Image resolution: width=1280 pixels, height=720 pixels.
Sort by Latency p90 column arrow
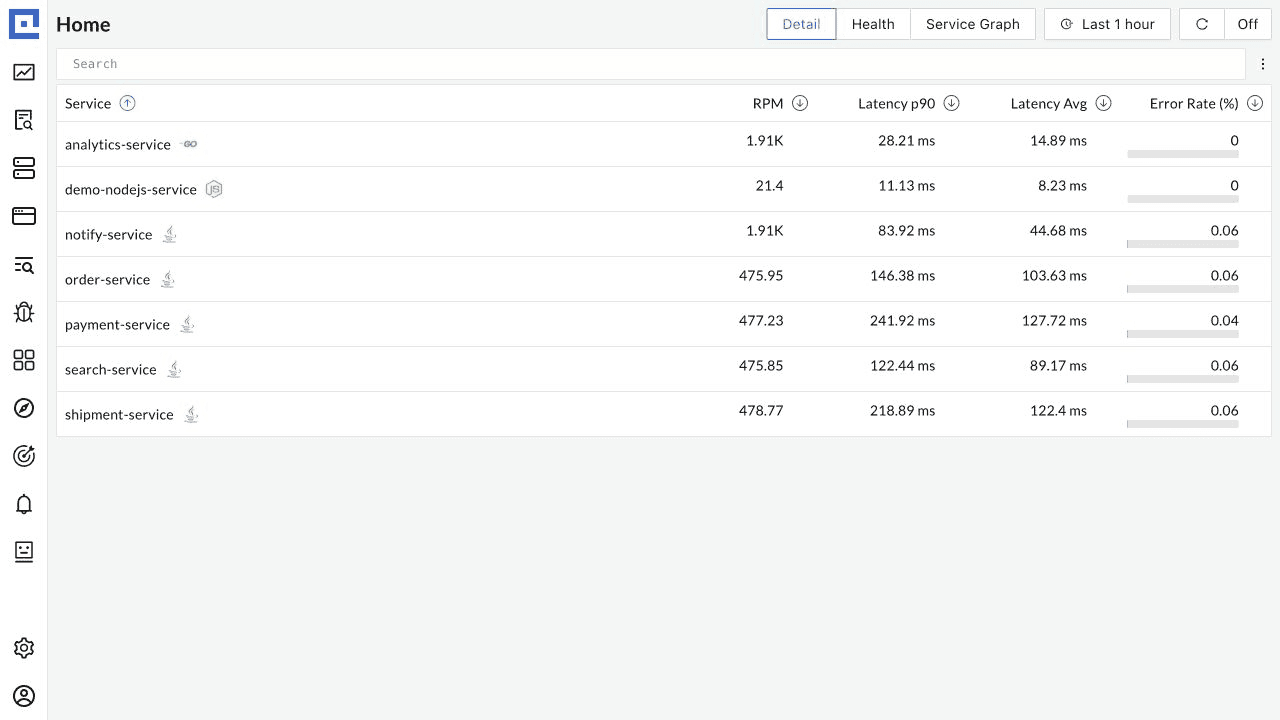pos(952,103)
